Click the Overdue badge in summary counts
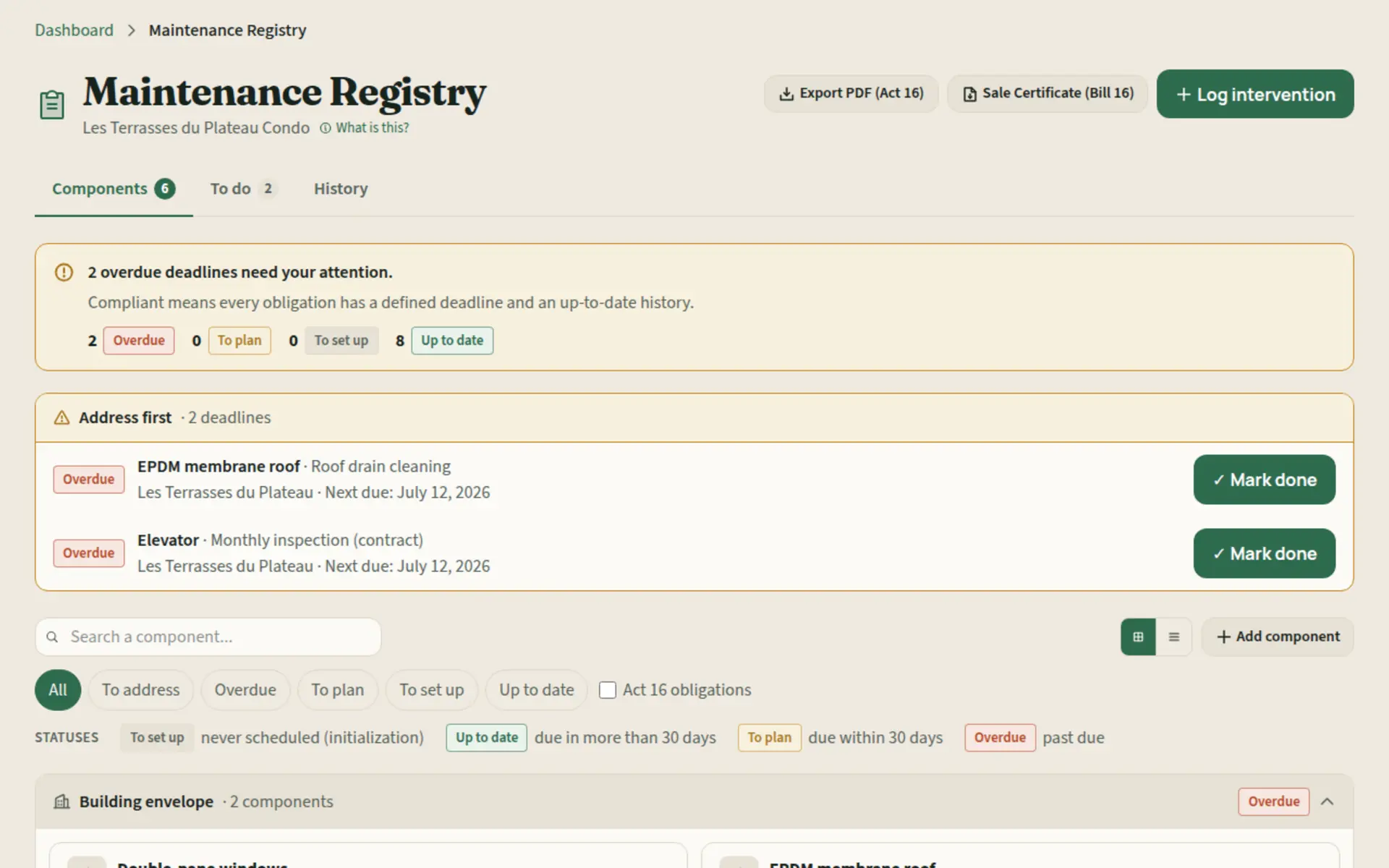1389x868 pixels. point(139,341)
